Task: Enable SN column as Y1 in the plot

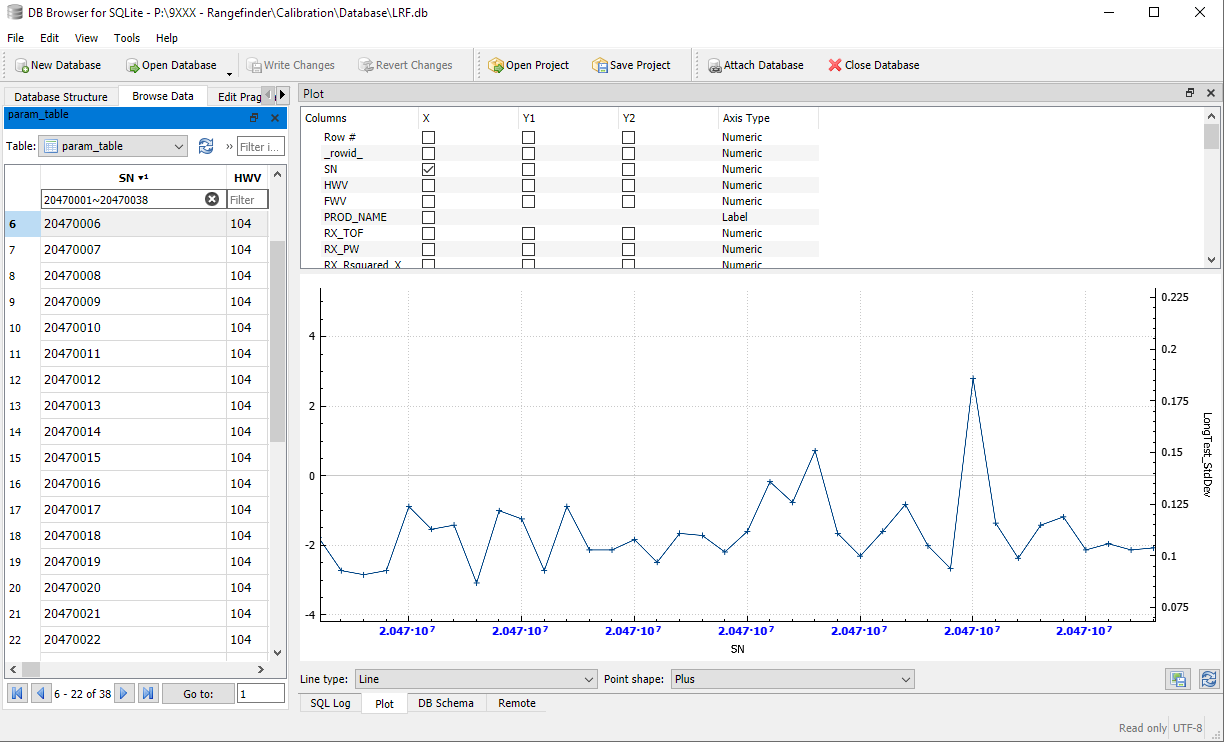Action: click(x=528, y=169)
